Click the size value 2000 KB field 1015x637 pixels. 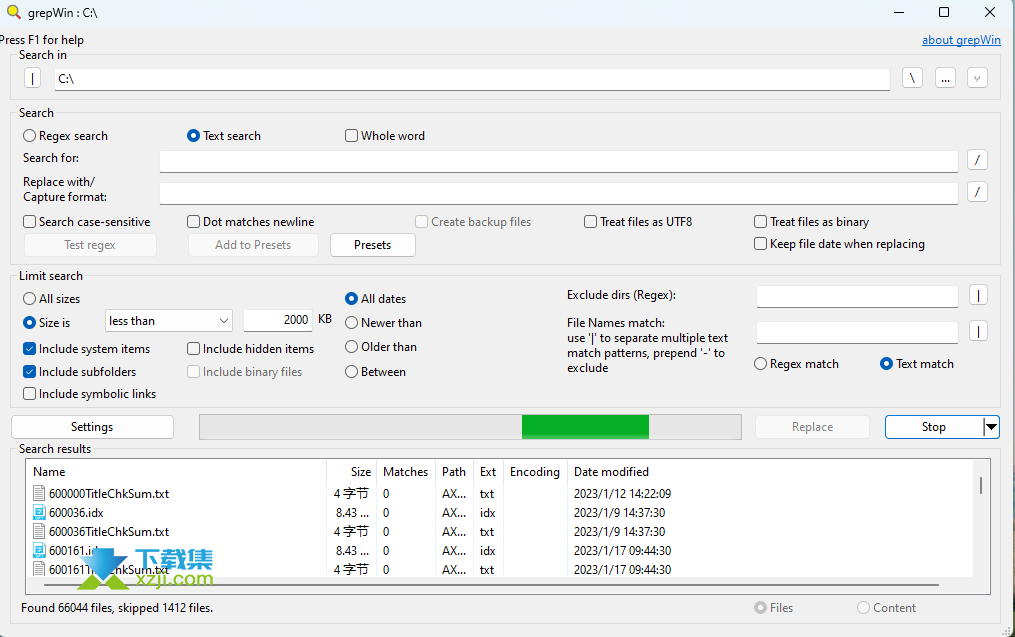(x=278, y=320)
